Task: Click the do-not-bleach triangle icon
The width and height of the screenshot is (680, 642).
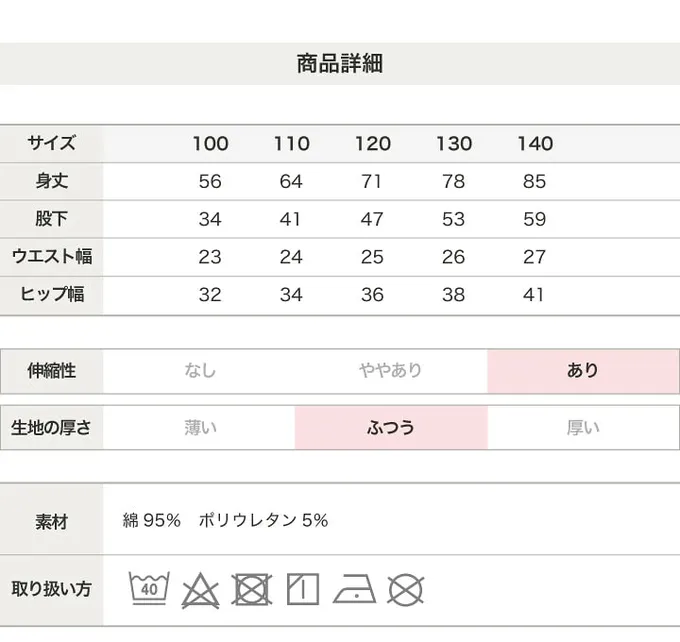Action: point(200,590)
